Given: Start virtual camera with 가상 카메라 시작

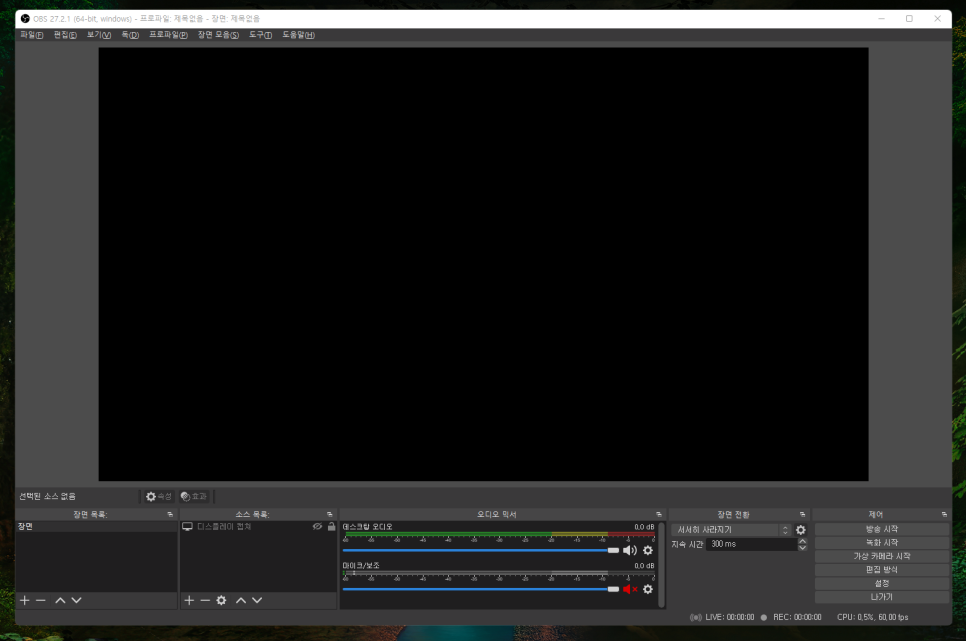Looking at the screenshot, I should tap(882, 557).
